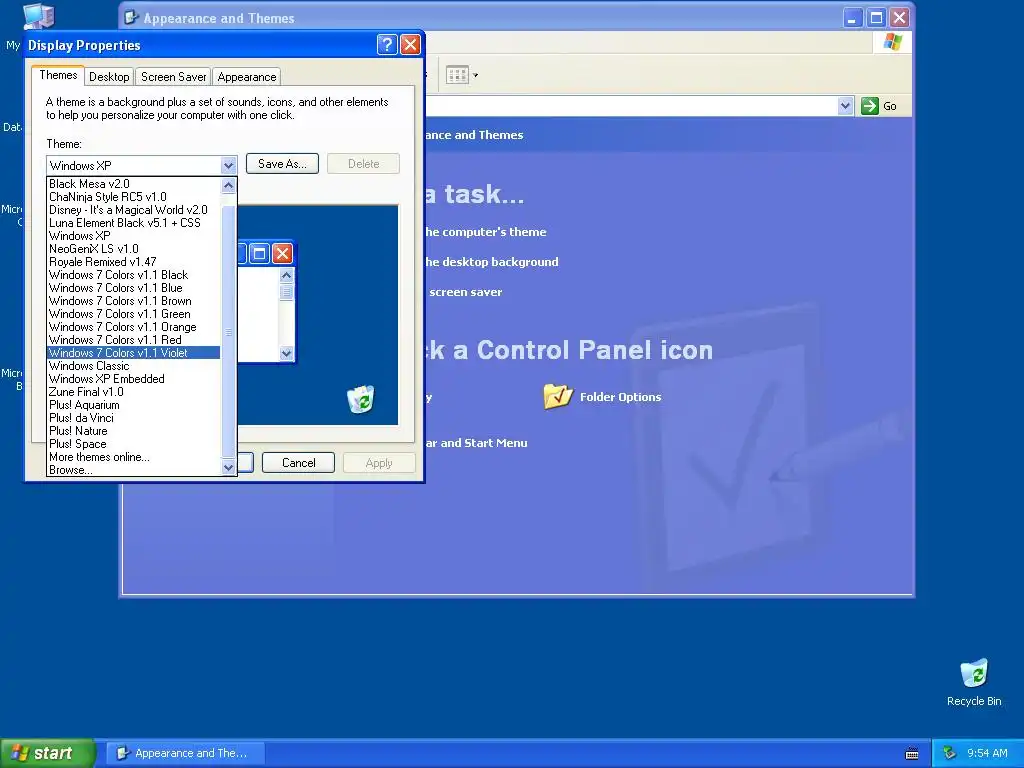Click the Display Properties help question-mark icon

click(387, 44)
